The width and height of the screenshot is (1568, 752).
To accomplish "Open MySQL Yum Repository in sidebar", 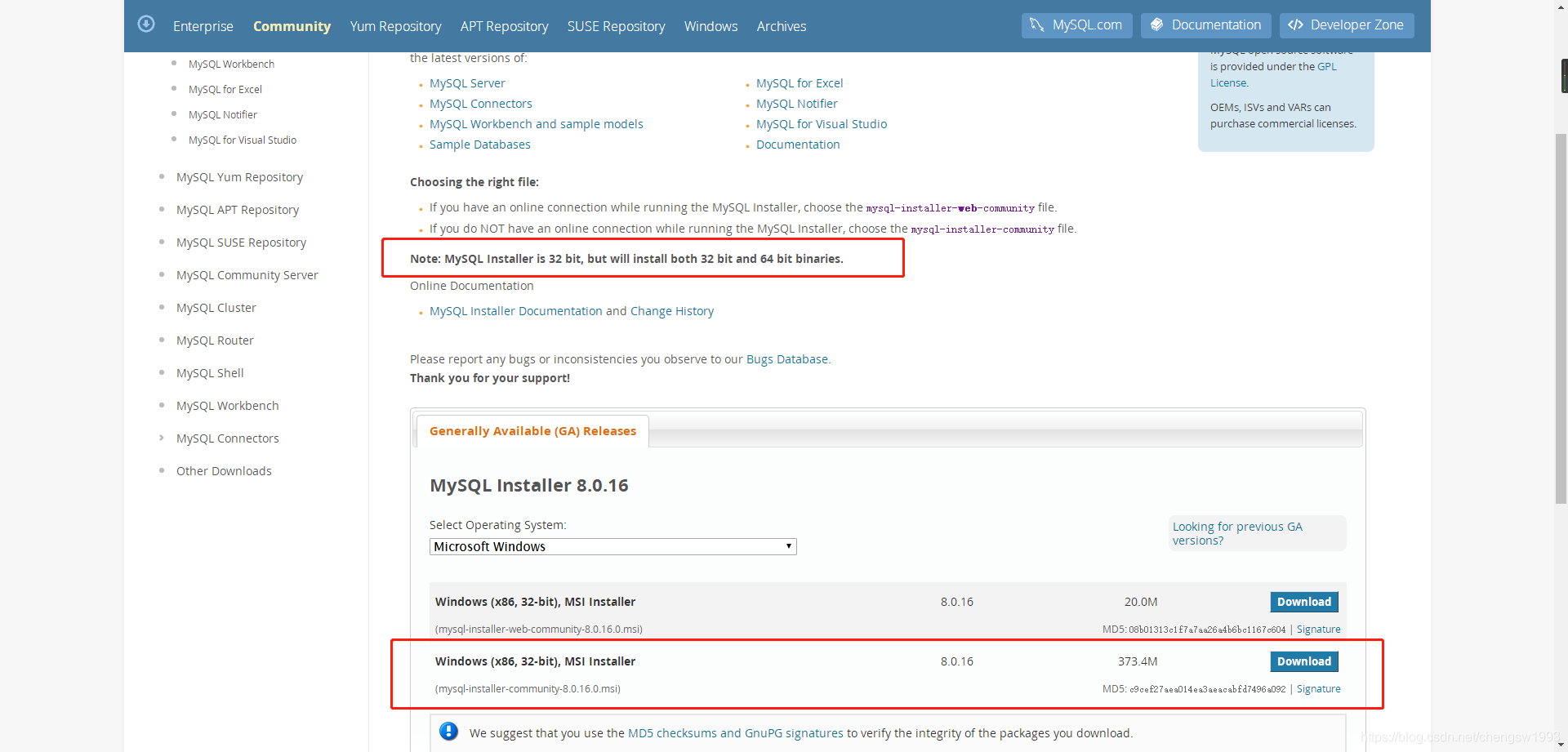I will pos(239,177).
